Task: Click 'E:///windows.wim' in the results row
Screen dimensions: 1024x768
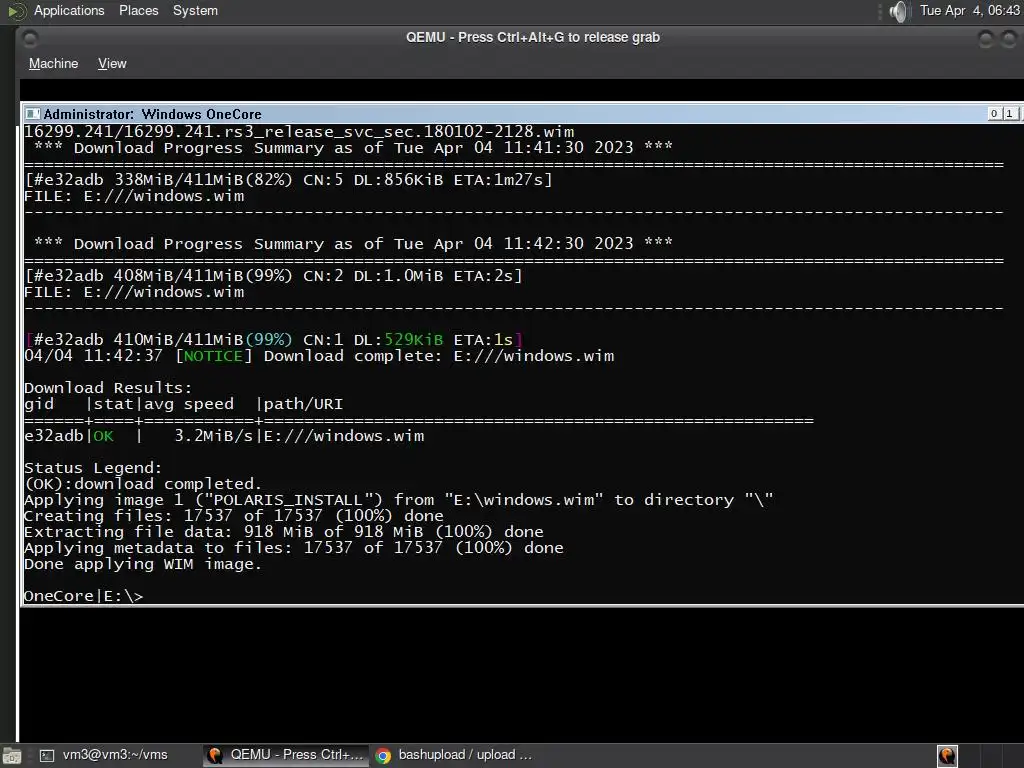Action: click(x=344, y=436)
